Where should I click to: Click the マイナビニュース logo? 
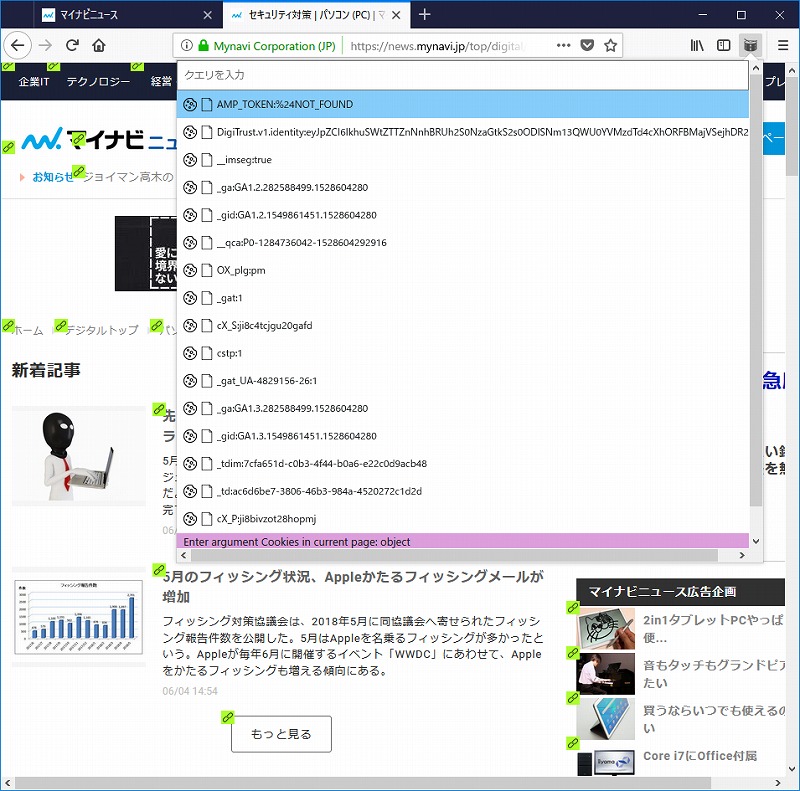tap(98, 139)
